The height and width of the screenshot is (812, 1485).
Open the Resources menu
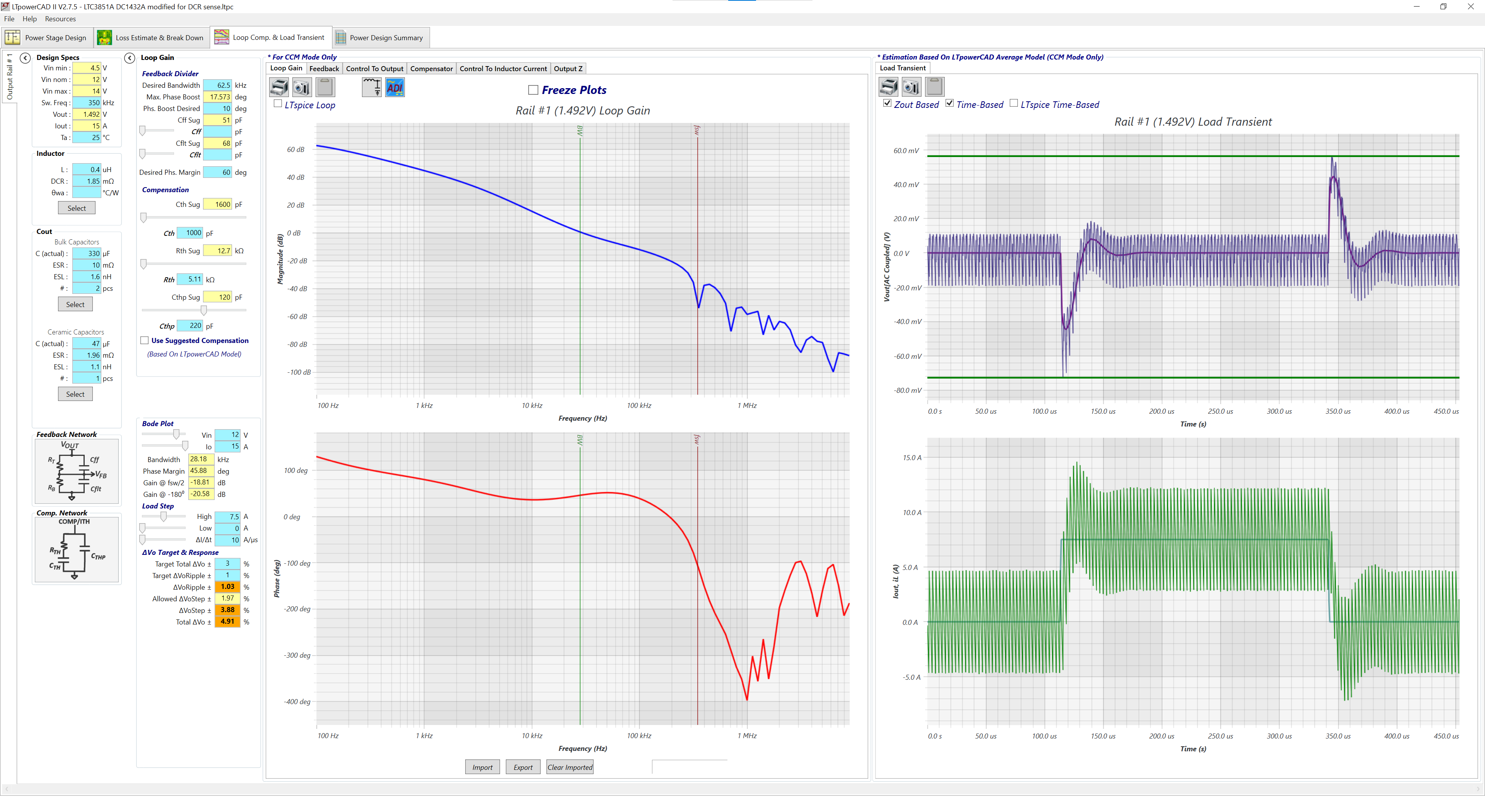pos(60,19)
